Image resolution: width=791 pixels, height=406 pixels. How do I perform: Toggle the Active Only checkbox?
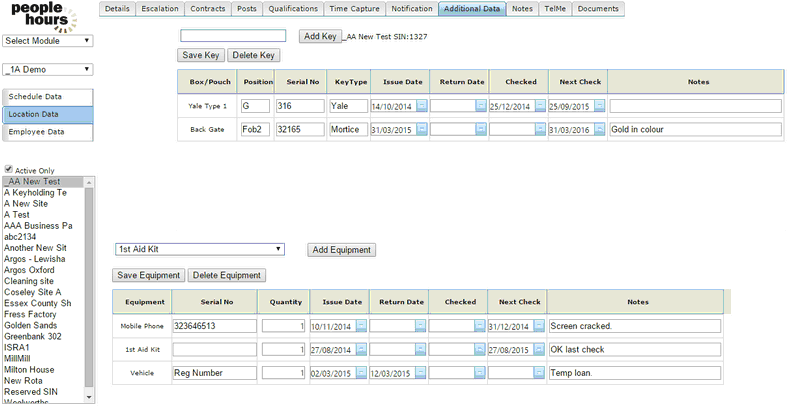click(9, 170)
